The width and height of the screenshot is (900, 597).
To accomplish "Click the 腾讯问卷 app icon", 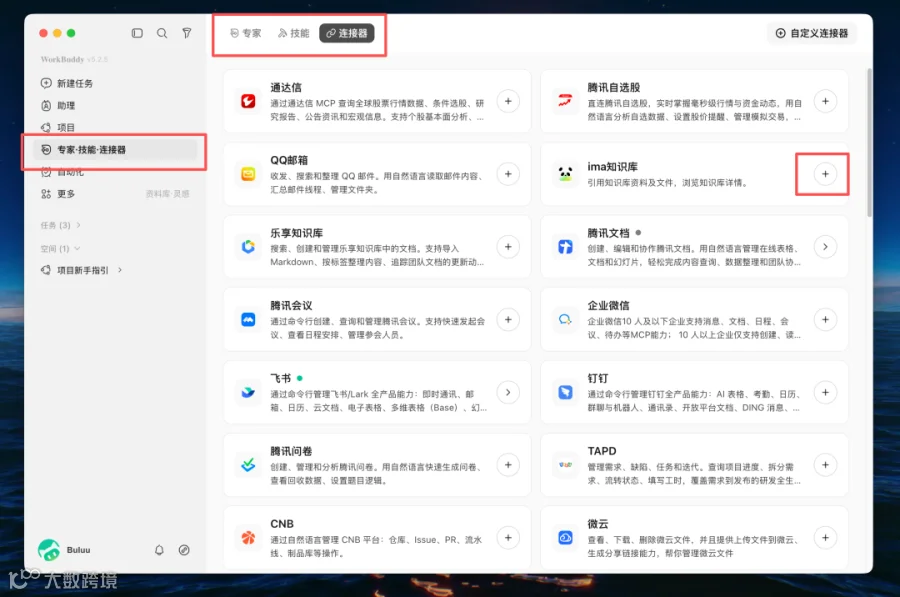I will 248,465.
